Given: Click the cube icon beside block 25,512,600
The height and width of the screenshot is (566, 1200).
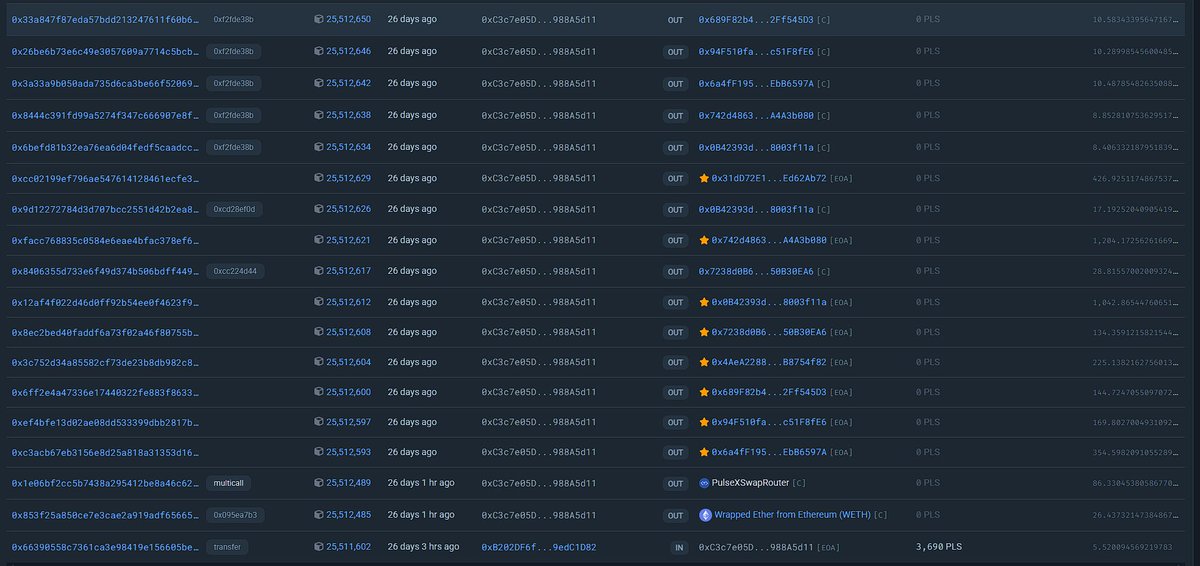Looking at the screenshot, I should [x=318, y=392].
